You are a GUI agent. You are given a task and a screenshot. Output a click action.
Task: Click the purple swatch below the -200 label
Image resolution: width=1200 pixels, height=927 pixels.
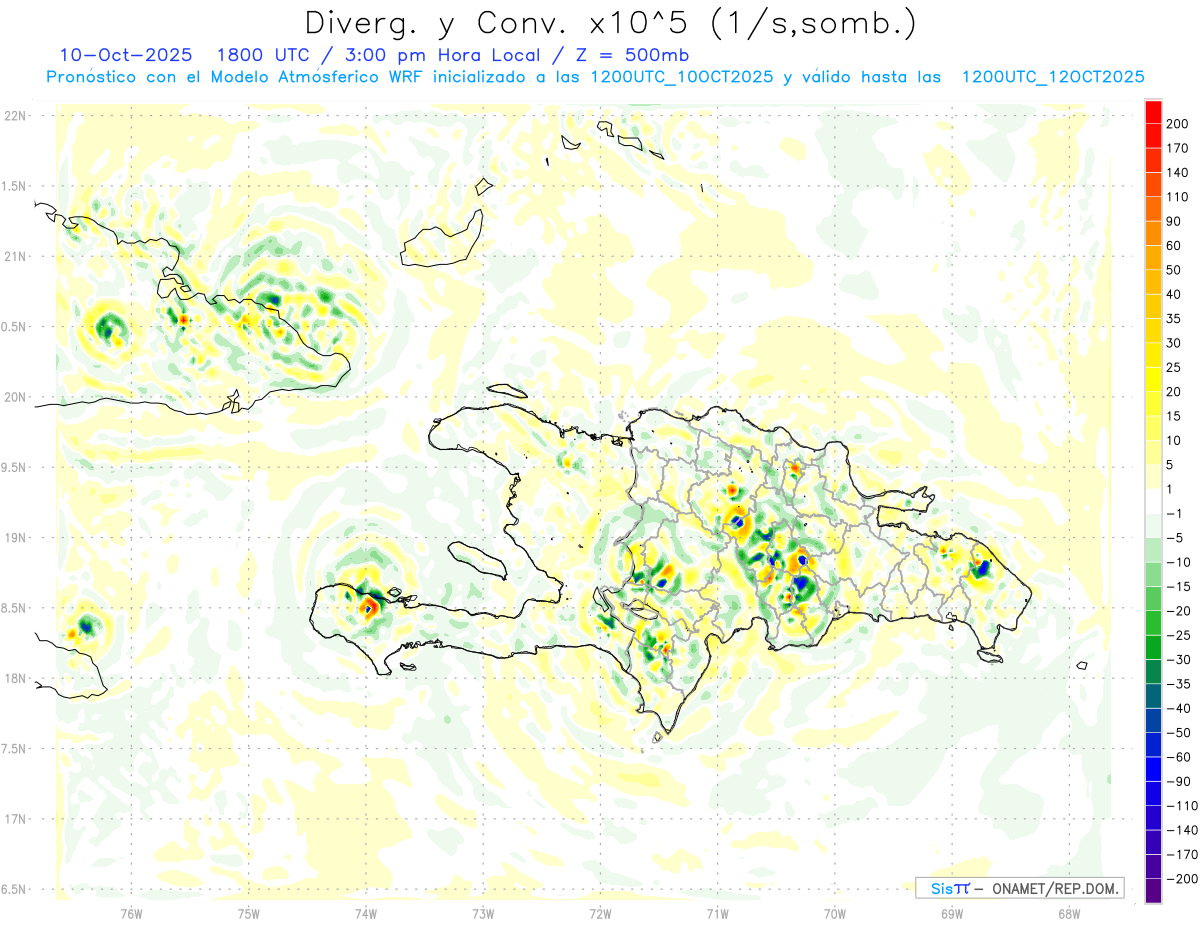1153,891
